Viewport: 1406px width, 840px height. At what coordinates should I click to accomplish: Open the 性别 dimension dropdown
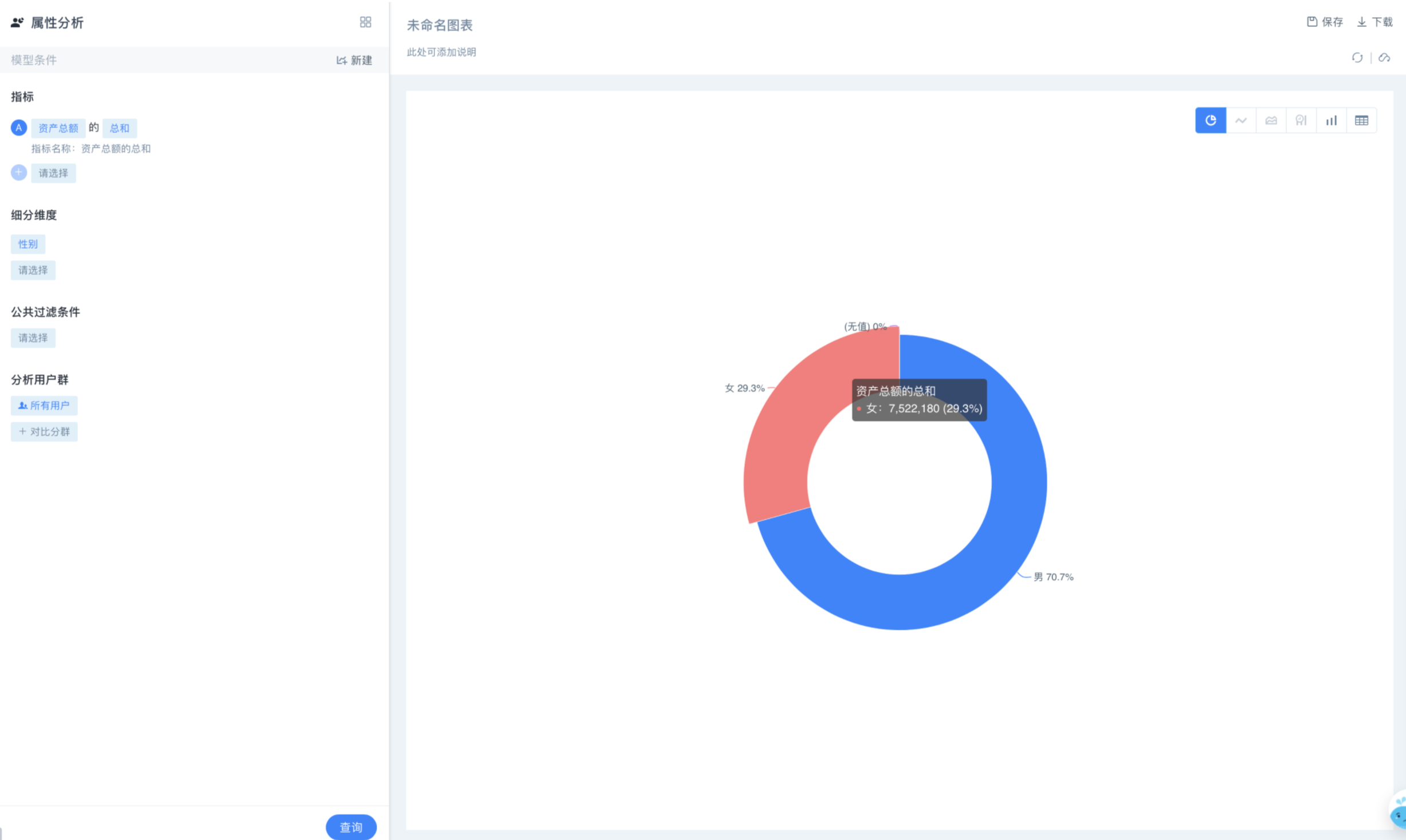tap(28, 244)
